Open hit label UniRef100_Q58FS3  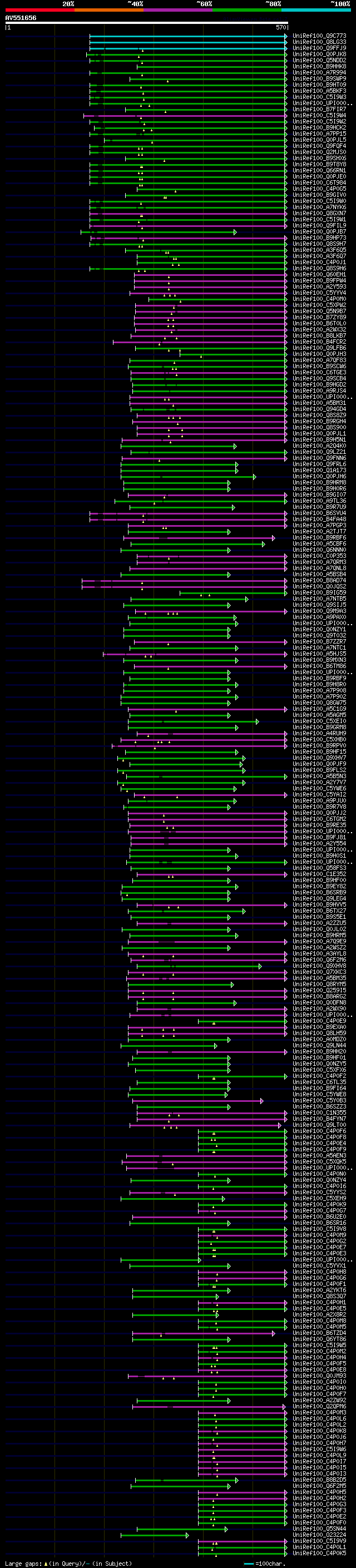point(319,869)
